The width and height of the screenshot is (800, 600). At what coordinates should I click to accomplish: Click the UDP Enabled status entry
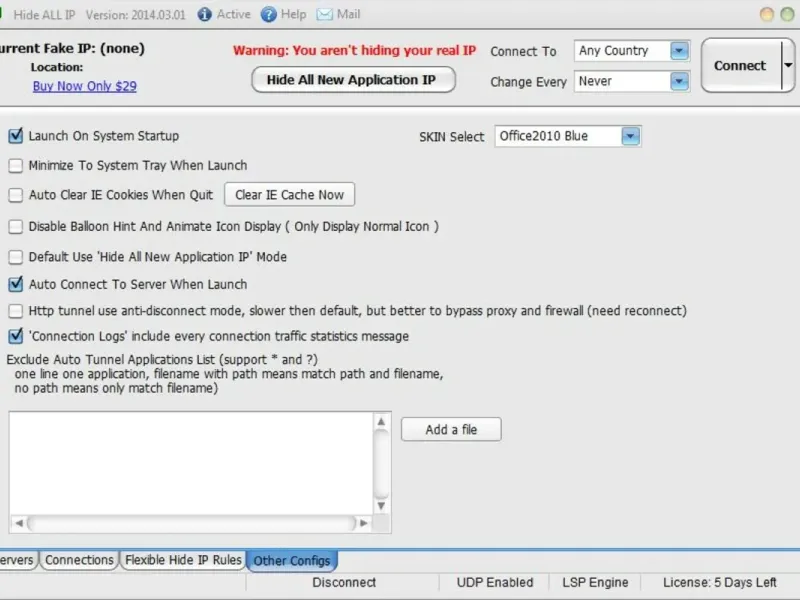click(495, 583)
